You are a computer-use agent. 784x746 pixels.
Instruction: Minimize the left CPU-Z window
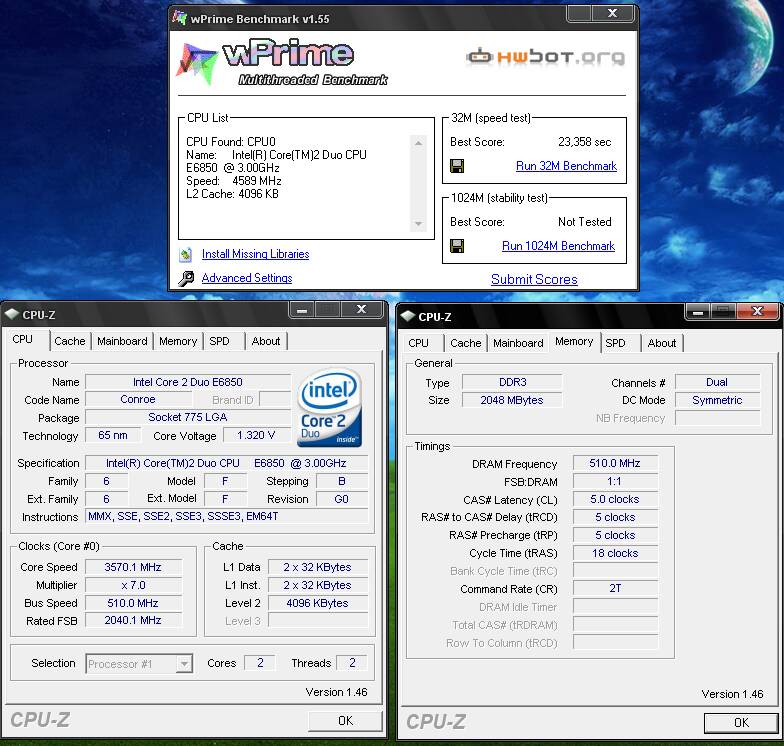[x=302, y=310]
